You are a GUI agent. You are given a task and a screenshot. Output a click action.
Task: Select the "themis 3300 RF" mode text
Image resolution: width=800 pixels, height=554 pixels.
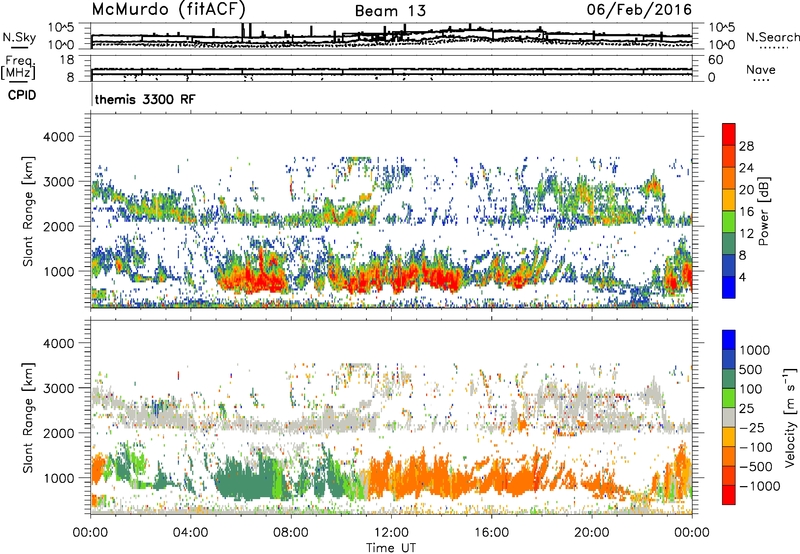coord(145,99)
